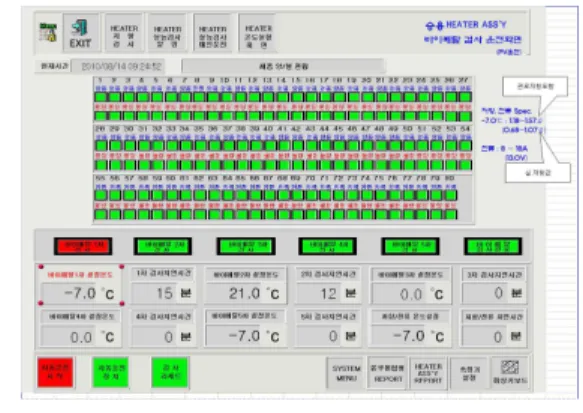Open the SYSTEM MENU button
This screenshot has height=413, width=583.
346,373
